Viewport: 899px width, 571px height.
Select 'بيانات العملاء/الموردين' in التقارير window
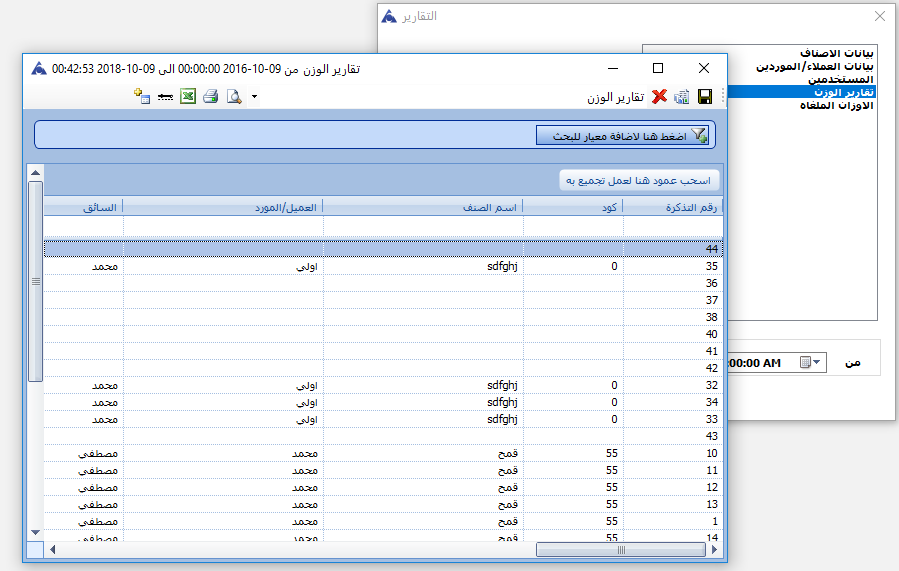[814, 67]
